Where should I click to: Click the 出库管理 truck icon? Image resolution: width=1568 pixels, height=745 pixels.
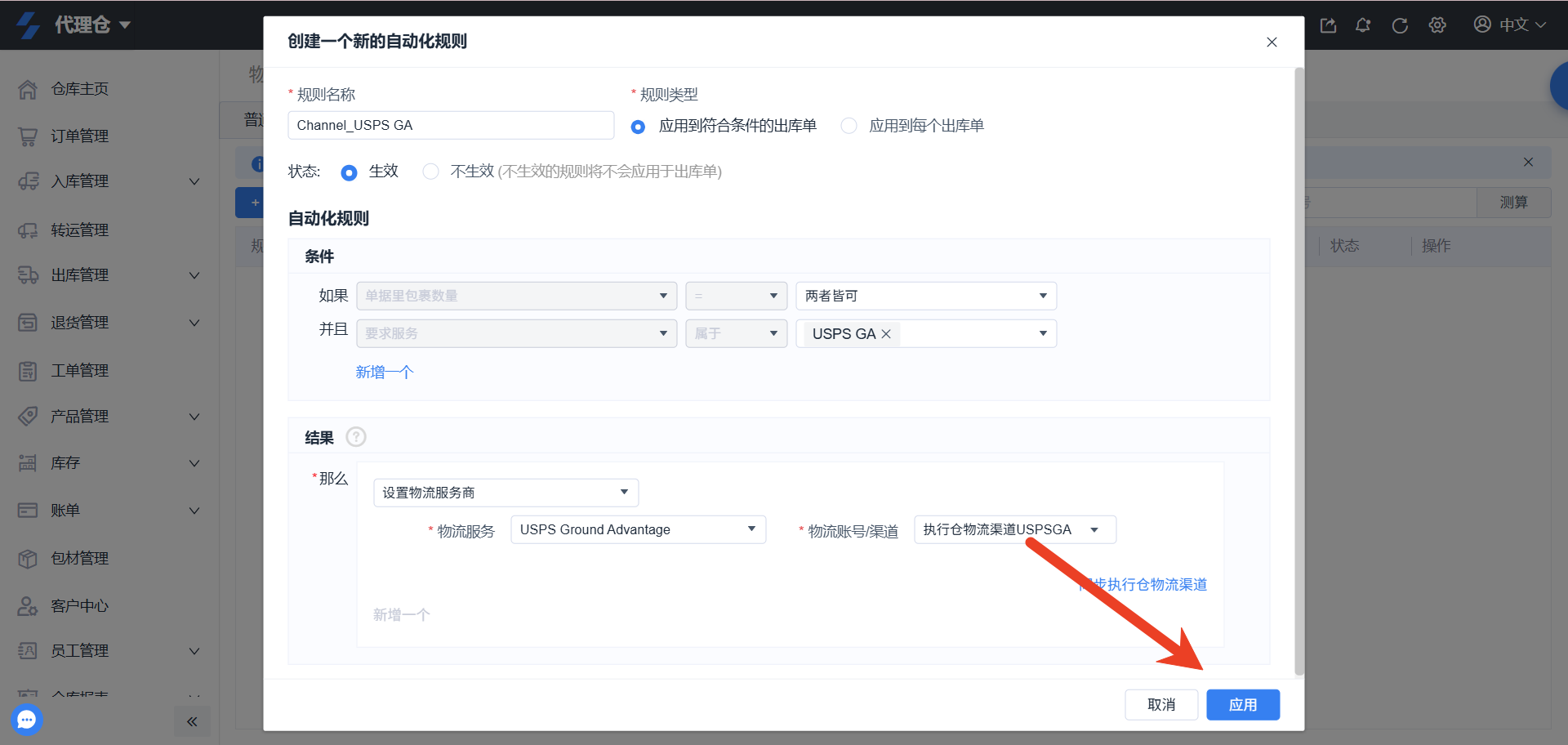point(28,275)
